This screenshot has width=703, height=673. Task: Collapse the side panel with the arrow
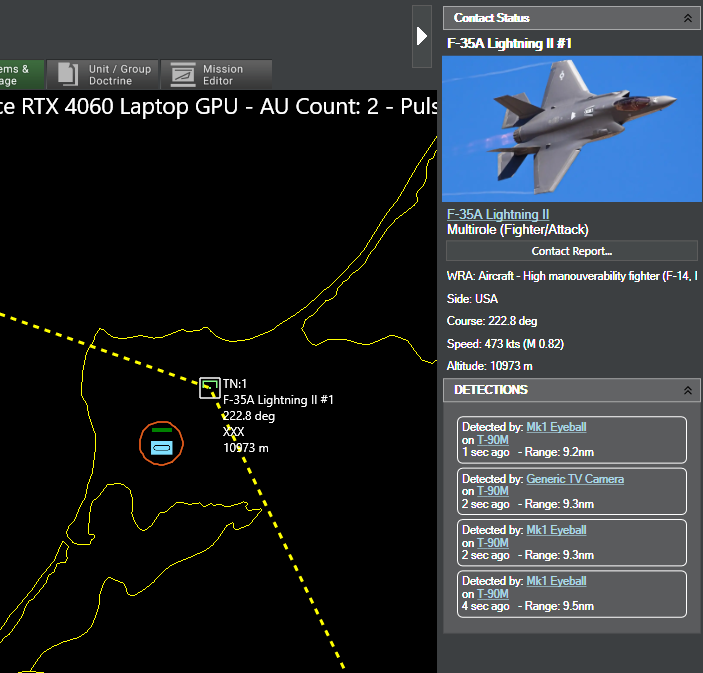(x=421, y=36)
